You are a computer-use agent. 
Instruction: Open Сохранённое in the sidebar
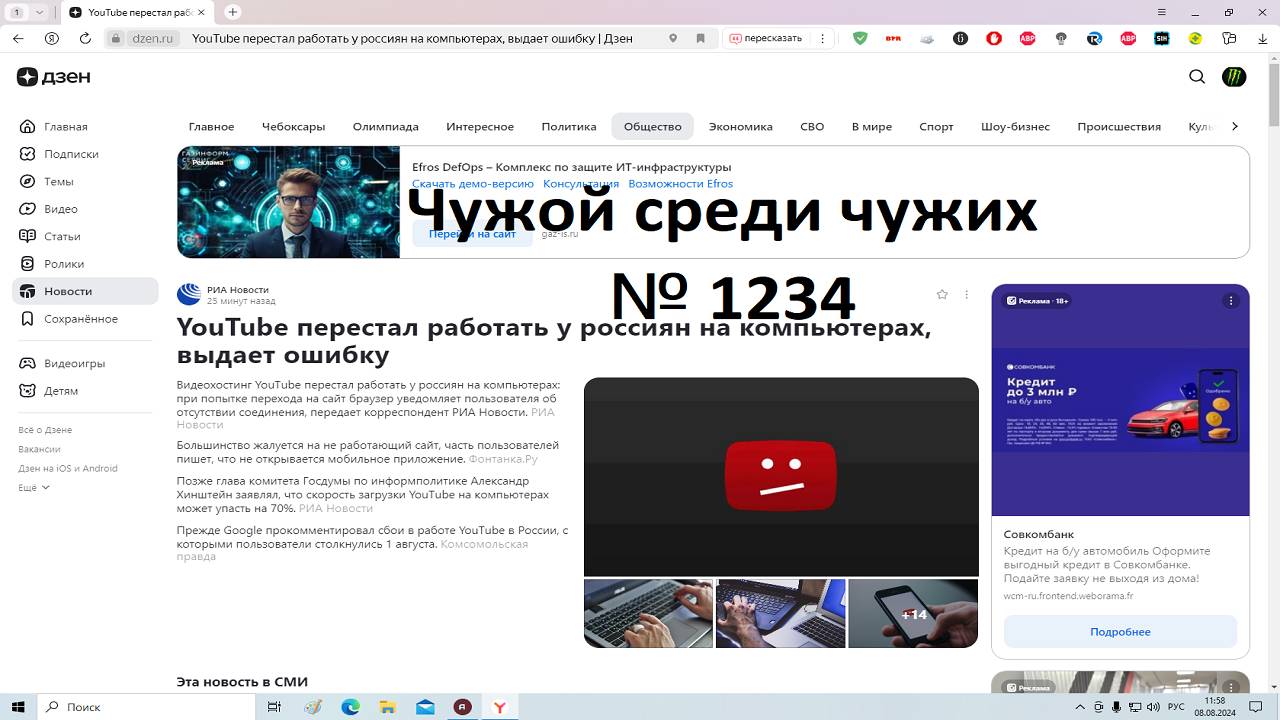click(x=85, y=319)
